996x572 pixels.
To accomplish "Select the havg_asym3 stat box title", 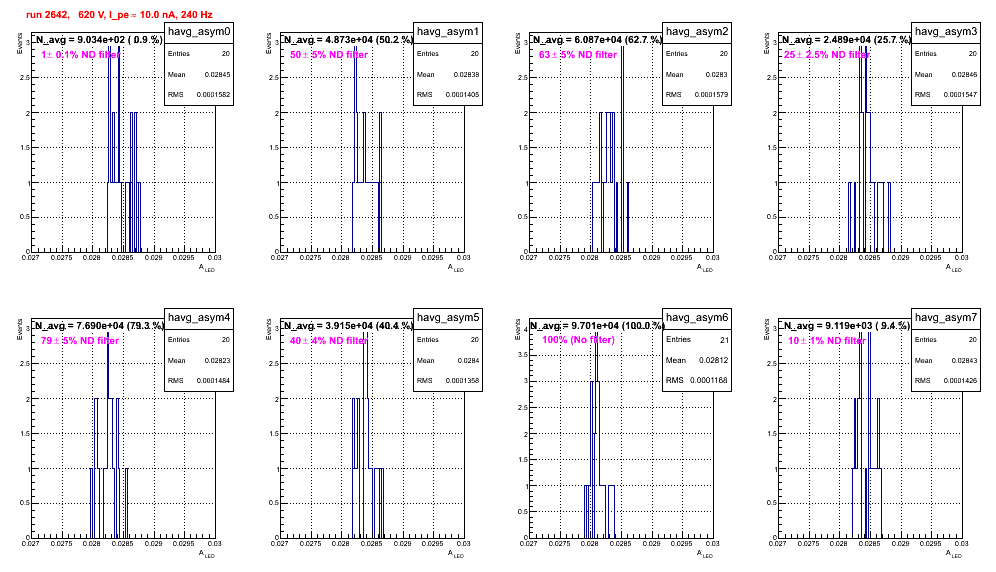I will pos(946,32).
